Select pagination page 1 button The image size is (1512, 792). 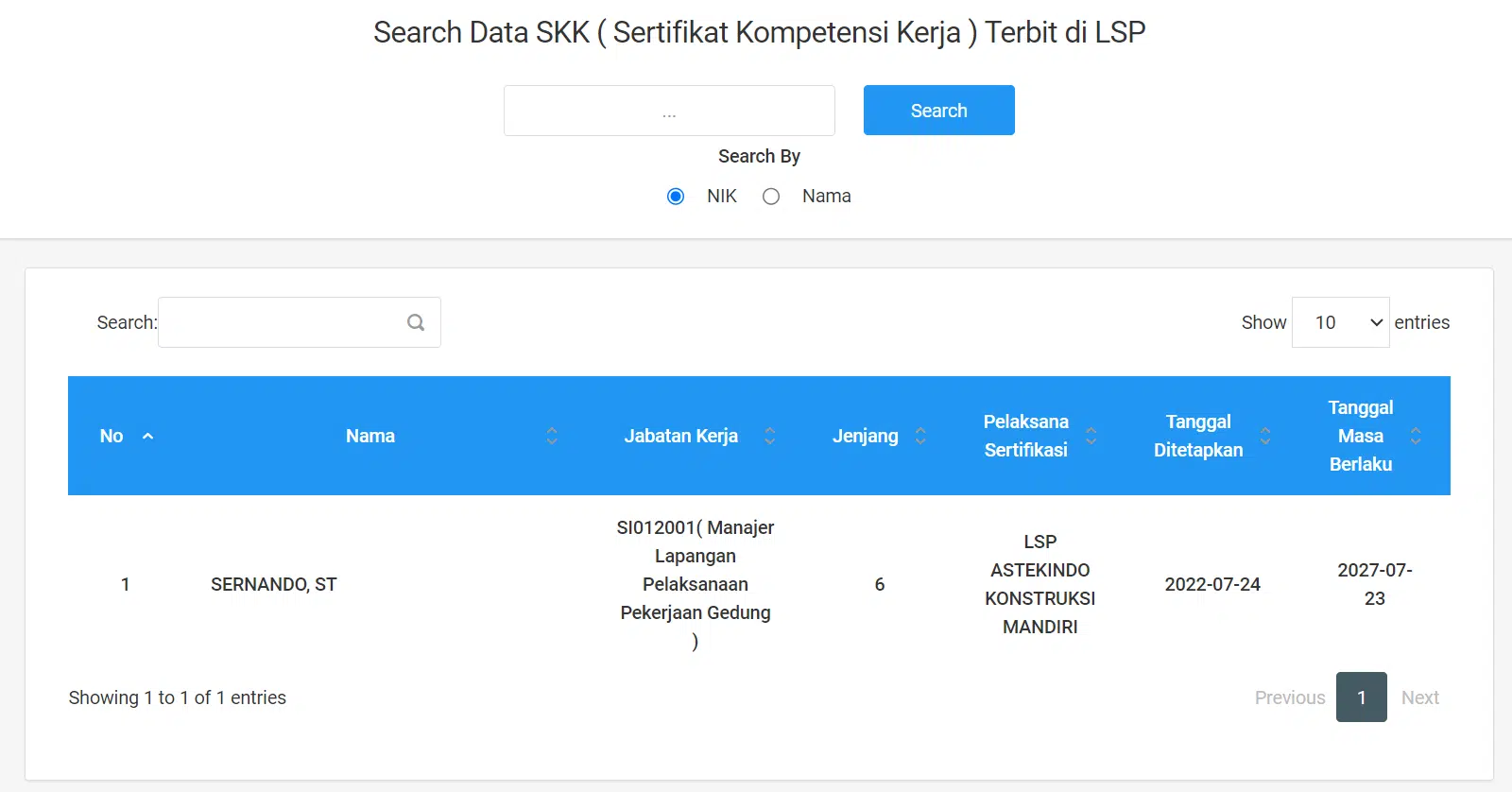pyautogui.click(x=1362, y=697)
